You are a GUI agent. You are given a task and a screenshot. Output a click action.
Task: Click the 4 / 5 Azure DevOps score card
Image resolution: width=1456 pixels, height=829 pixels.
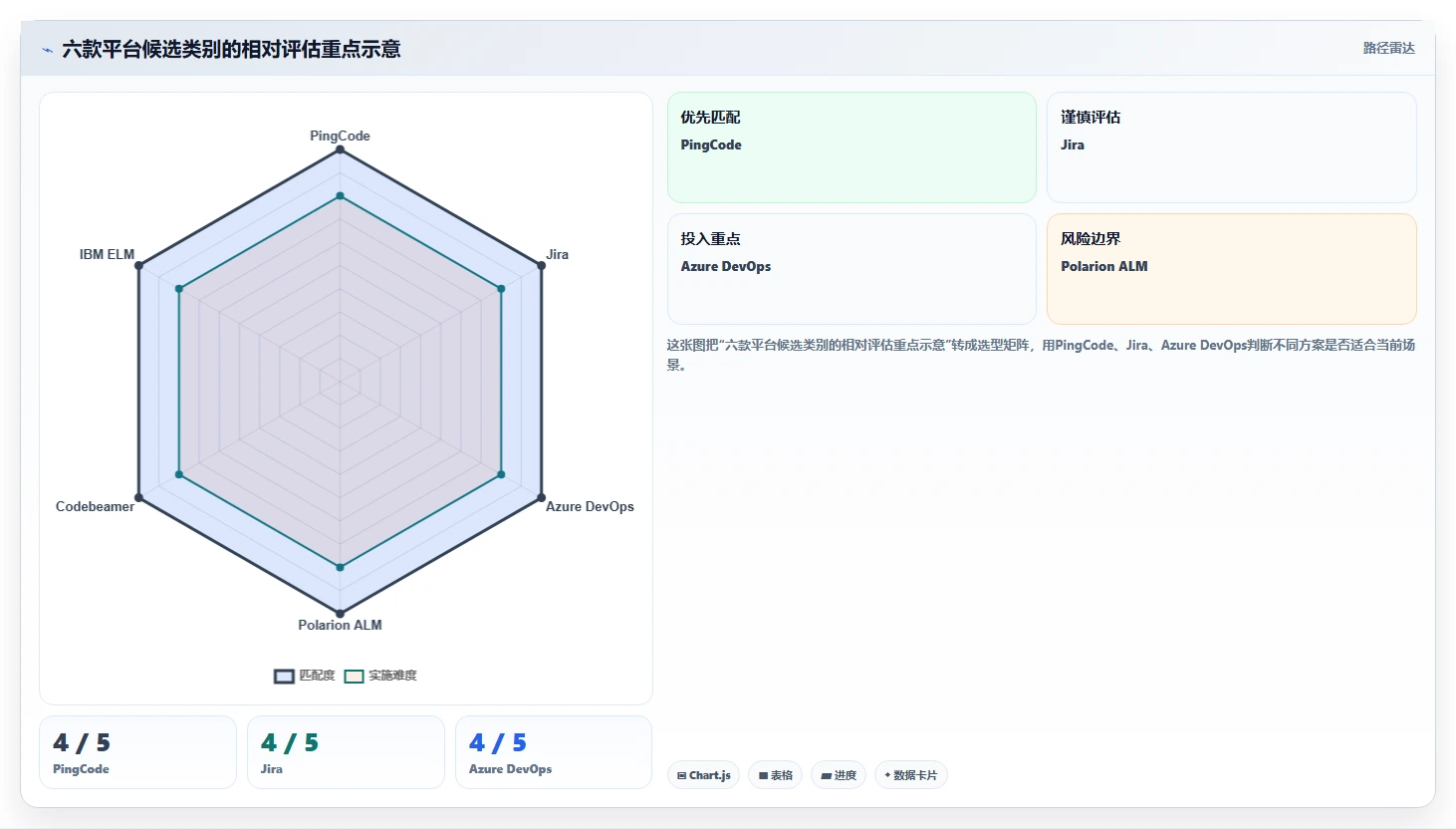554,752
